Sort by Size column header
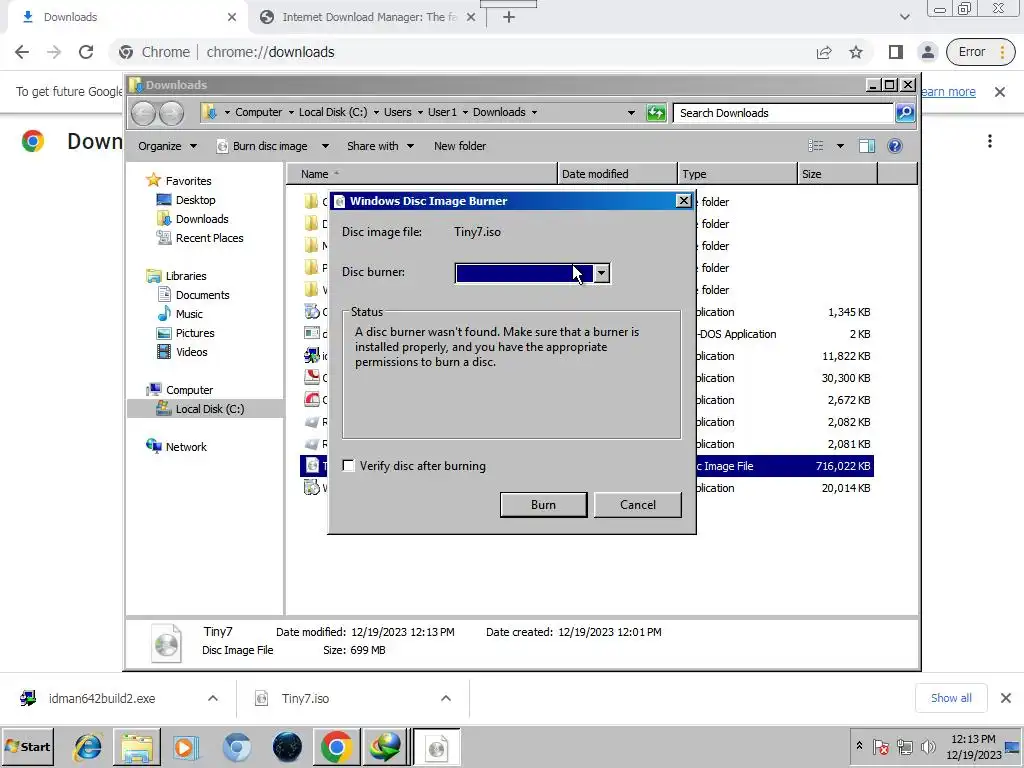The height and width of the screenshot is (768, 1024). coord(837,174)
